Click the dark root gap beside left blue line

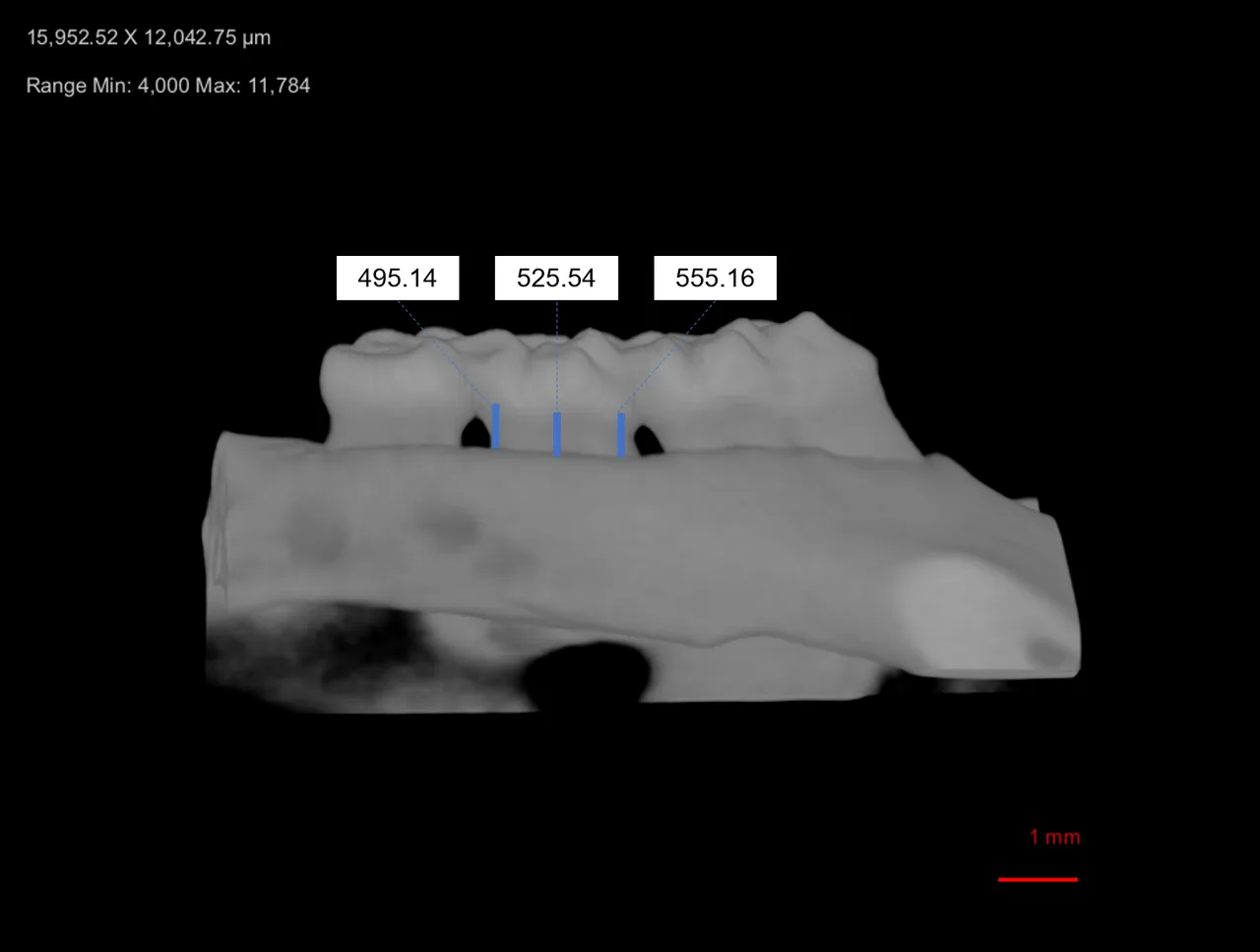[x=476, y=431]
